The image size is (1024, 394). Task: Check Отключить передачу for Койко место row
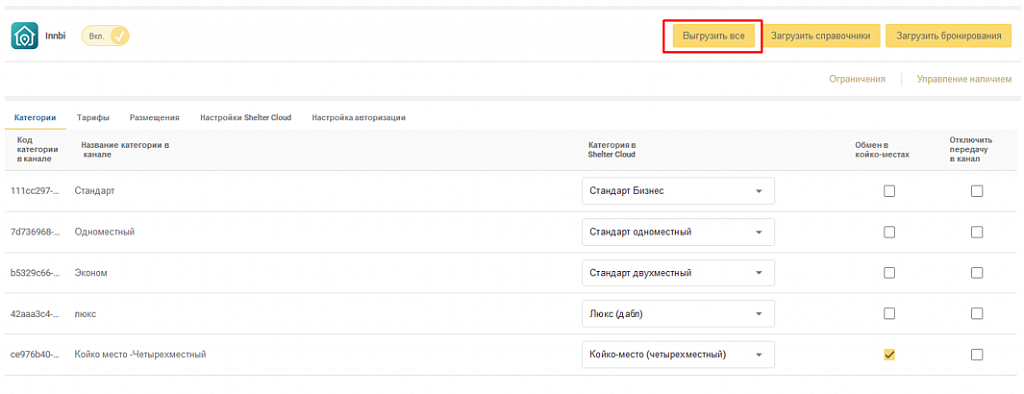(976, 355)
